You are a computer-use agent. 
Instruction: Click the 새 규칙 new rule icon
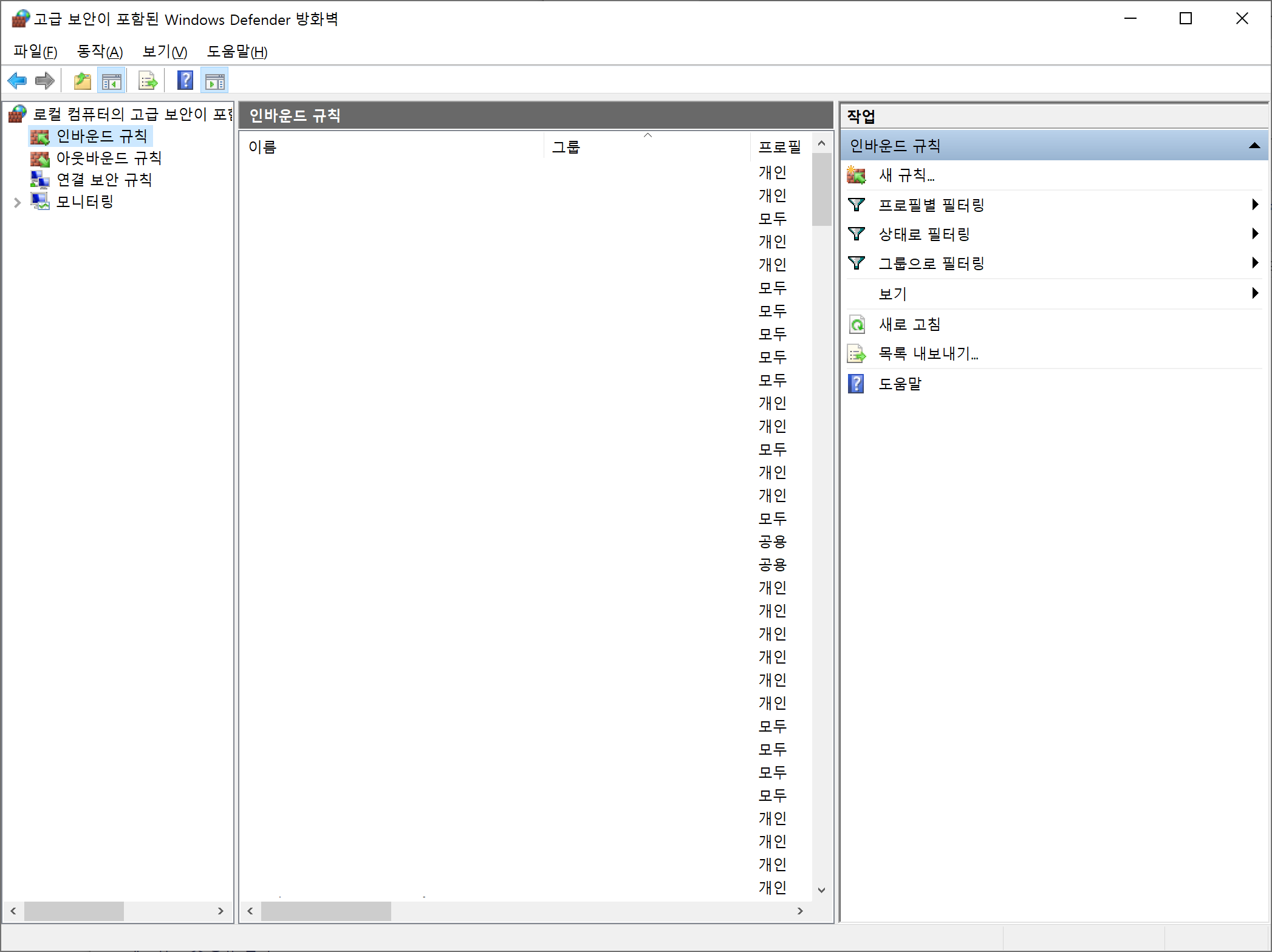point(857,175)
